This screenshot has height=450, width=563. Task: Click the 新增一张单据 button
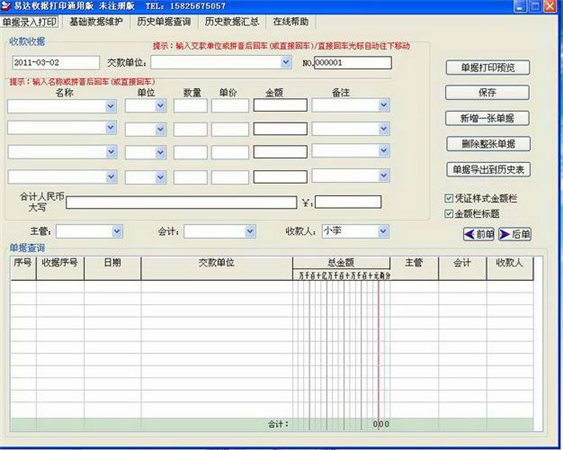click(x=487, y=118)
